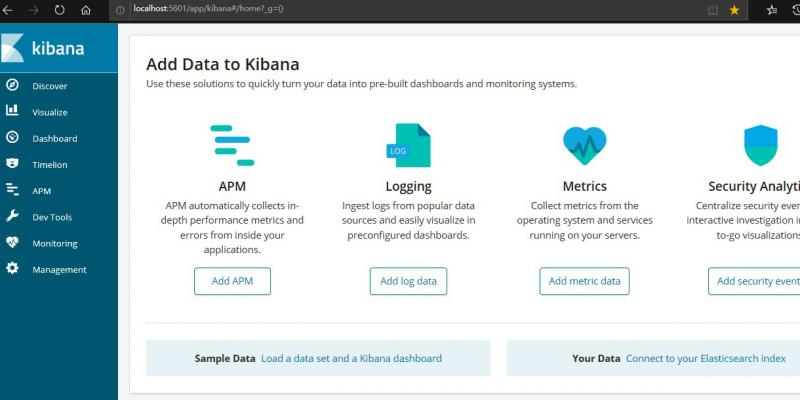This screenshot has height=400, width=800.
Task: Click the Monitoring heartbeat icon
Action: (12, 242)
